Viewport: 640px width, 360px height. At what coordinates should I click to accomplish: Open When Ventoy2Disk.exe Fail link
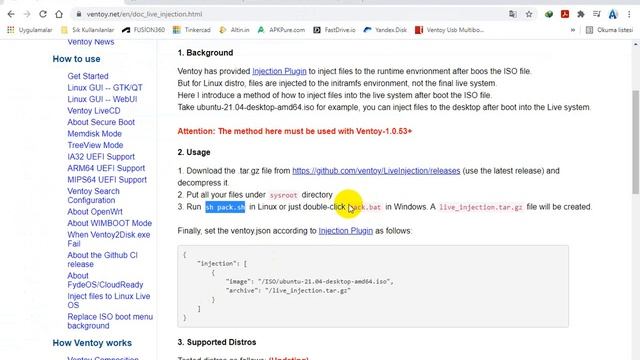tap(109, 239)
